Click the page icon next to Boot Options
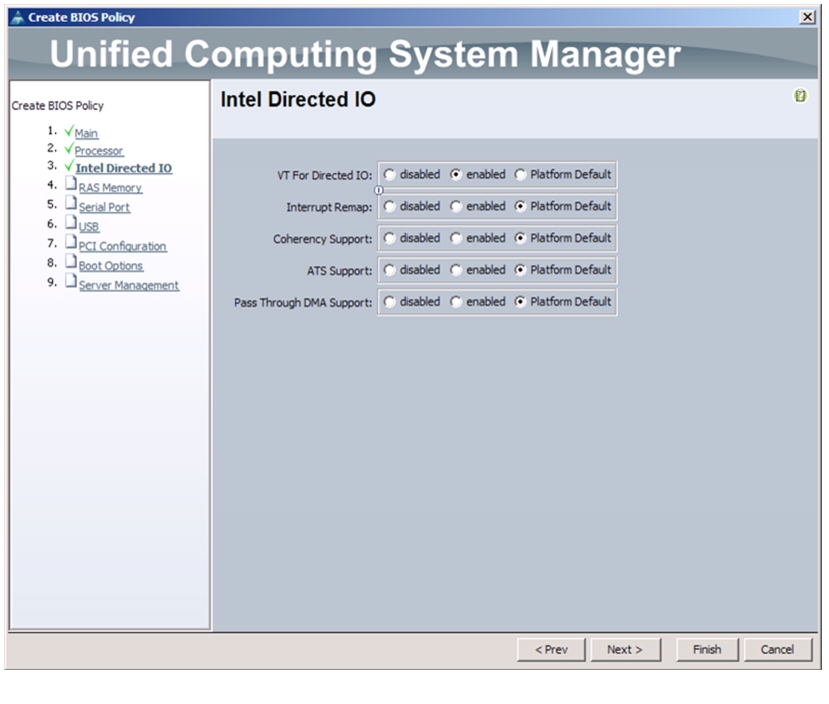Viewport: 829px width, 704px height. [x=71, y=262]
